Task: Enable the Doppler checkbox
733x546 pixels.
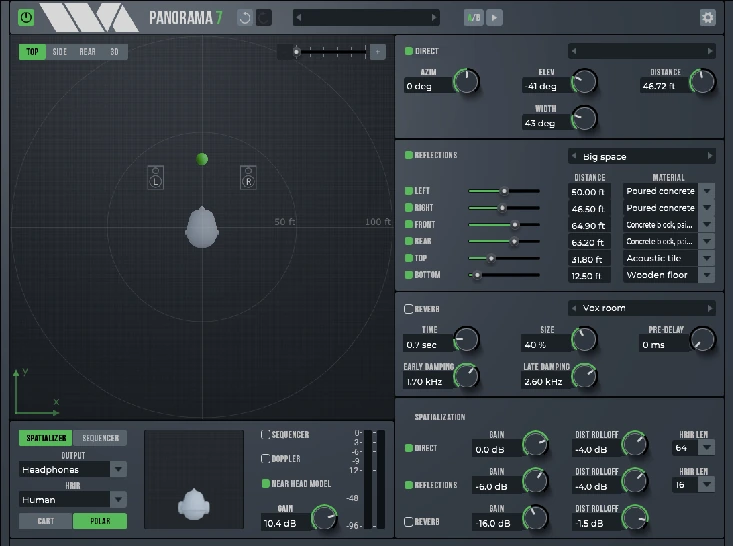Action: 266,459
